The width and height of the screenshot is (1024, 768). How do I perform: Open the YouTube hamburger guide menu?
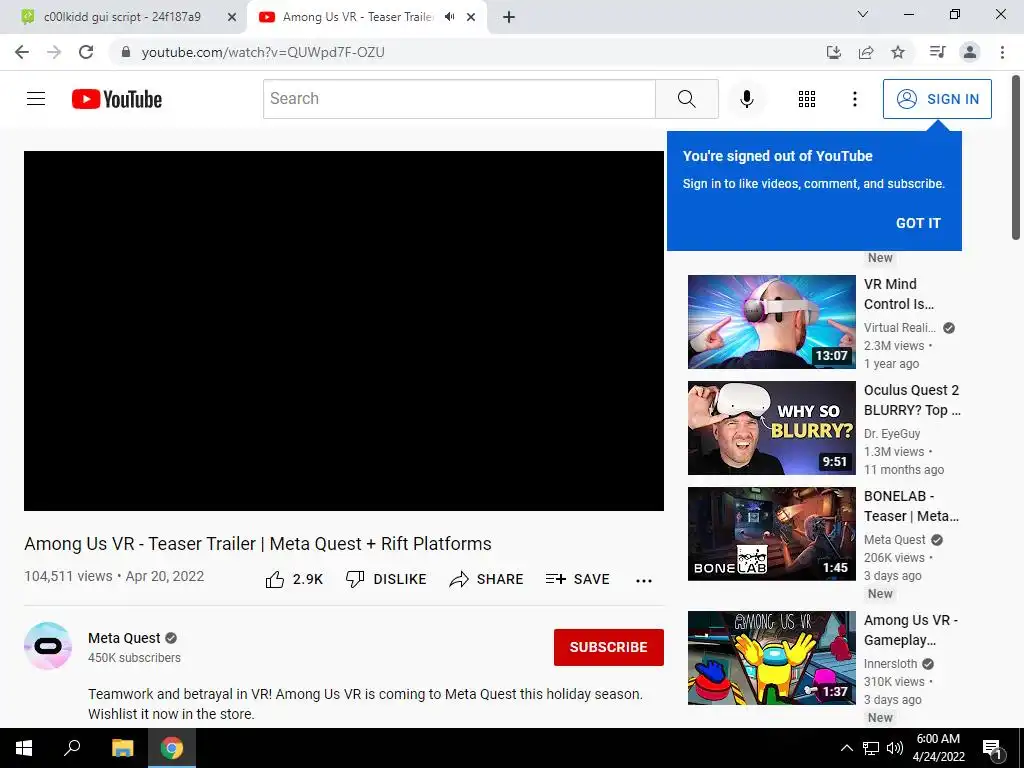point(36,99)
